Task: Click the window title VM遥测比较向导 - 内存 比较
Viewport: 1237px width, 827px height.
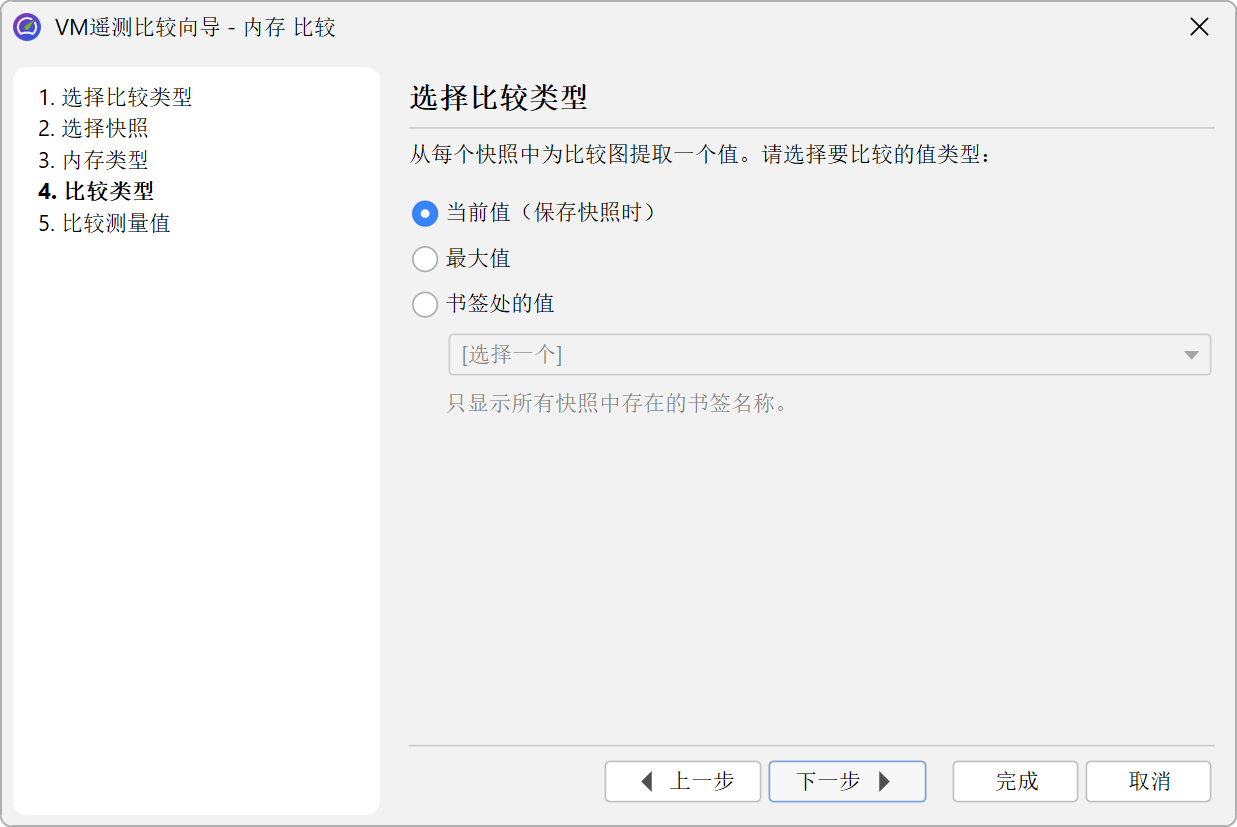Action: [195, 27]
